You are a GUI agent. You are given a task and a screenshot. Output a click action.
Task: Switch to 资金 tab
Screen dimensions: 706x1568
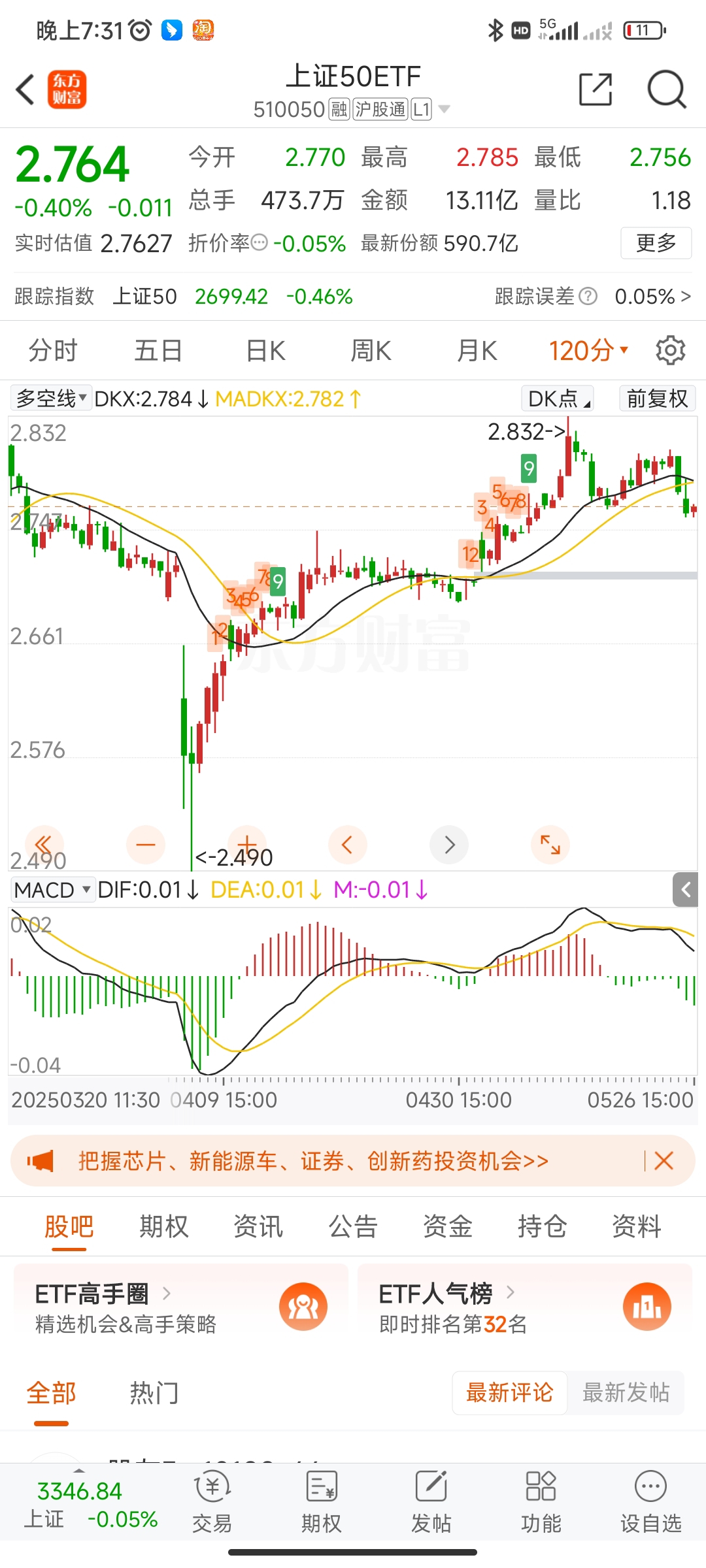448,1226
